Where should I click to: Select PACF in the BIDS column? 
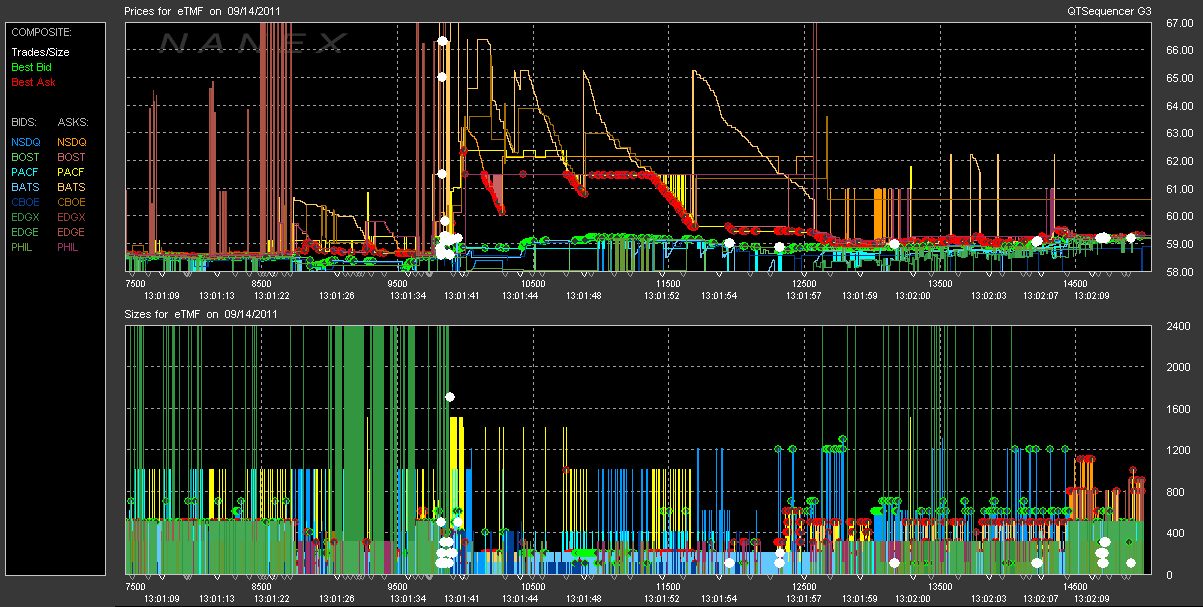point(25,172)
